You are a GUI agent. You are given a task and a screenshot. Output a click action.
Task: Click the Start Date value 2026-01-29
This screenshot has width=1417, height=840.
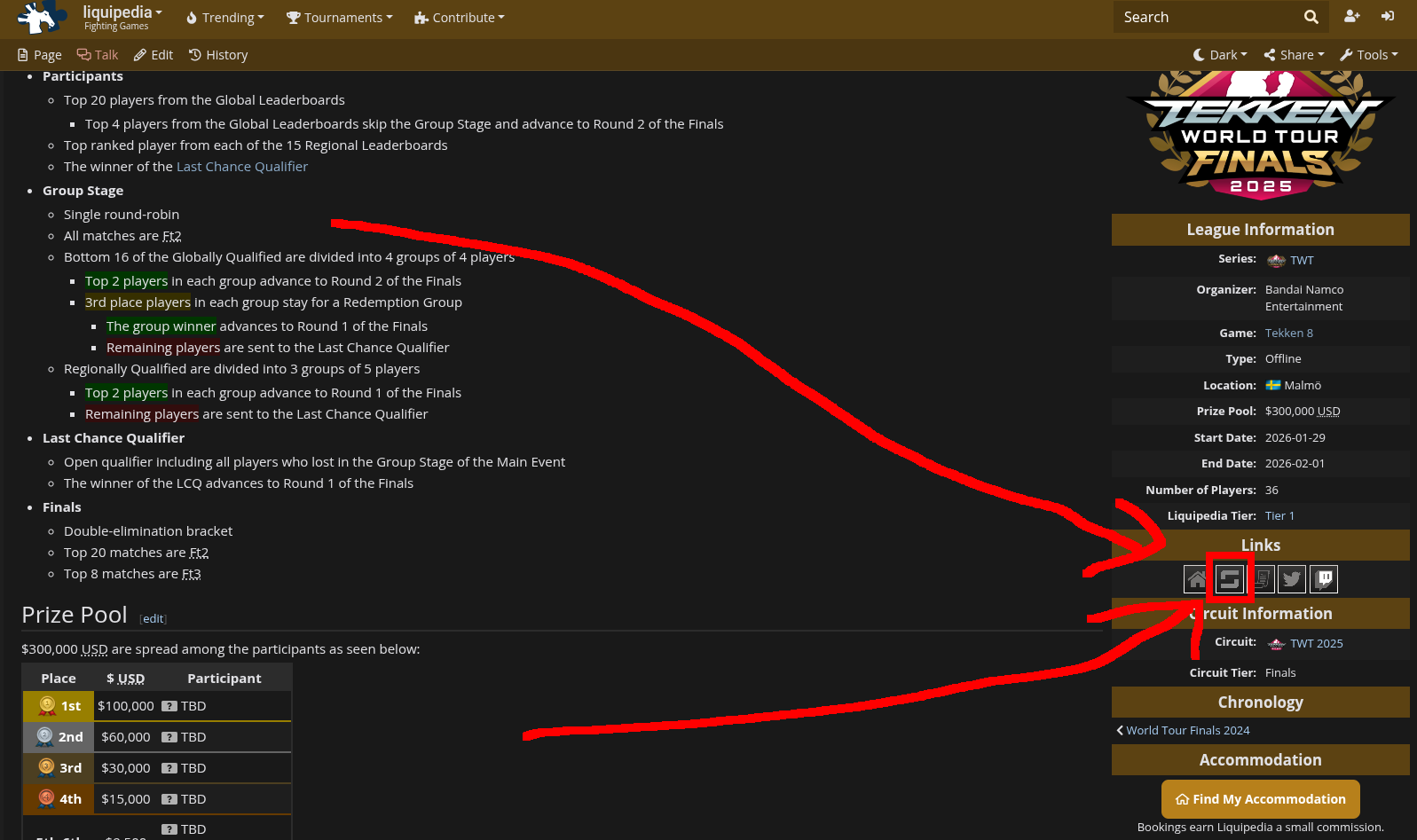[x=1295, y=437]
